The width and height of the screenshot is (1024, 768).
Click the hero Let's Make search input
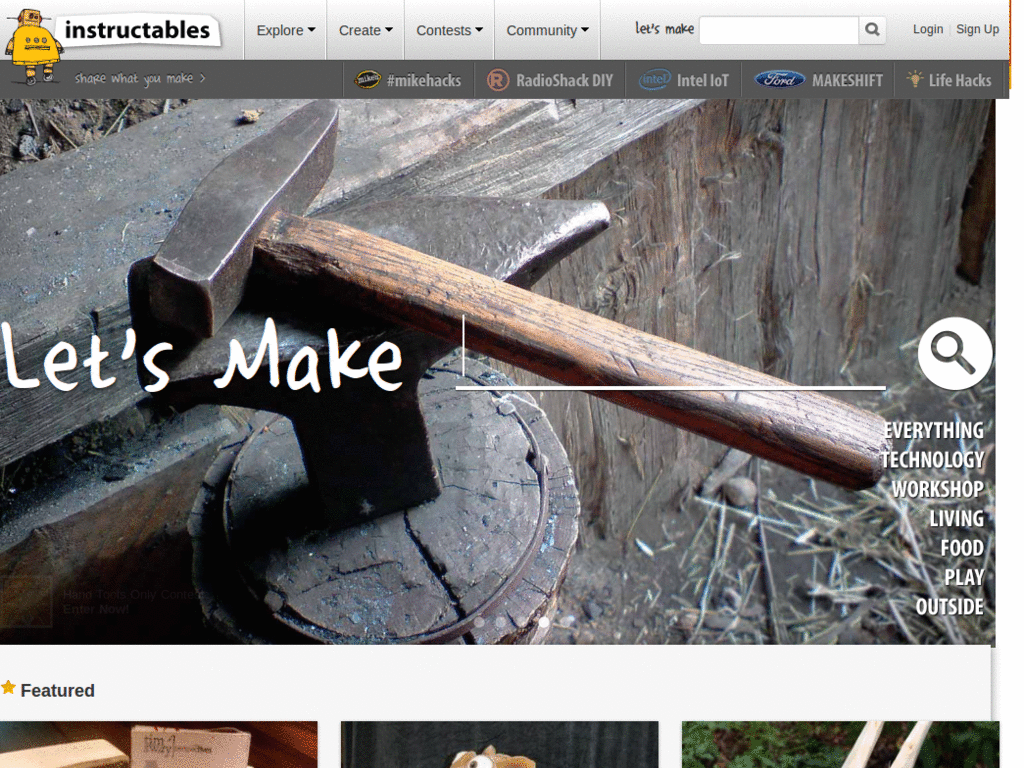click(x=671, y=353)
